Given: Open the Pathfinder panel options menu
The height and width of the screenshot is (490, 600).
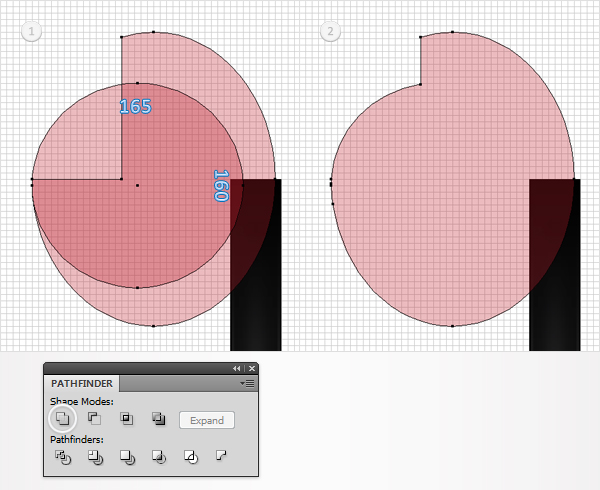Looking at the screenshot, I should coord(248,383).
